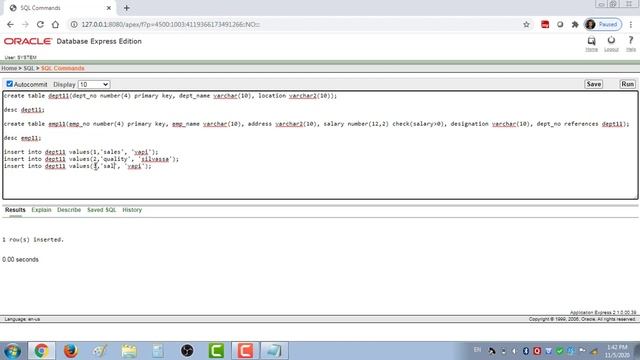Switch to the Explain tab
The width and height of the screenshot is (640, 360).
click(x=41, y=210)
